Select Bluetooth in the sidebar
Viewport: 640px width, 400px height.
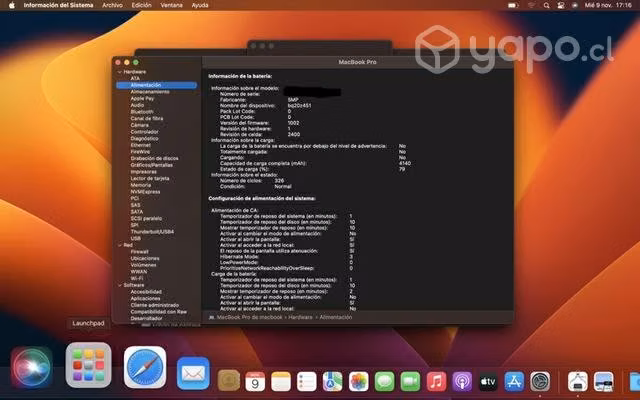coord(142,112)
